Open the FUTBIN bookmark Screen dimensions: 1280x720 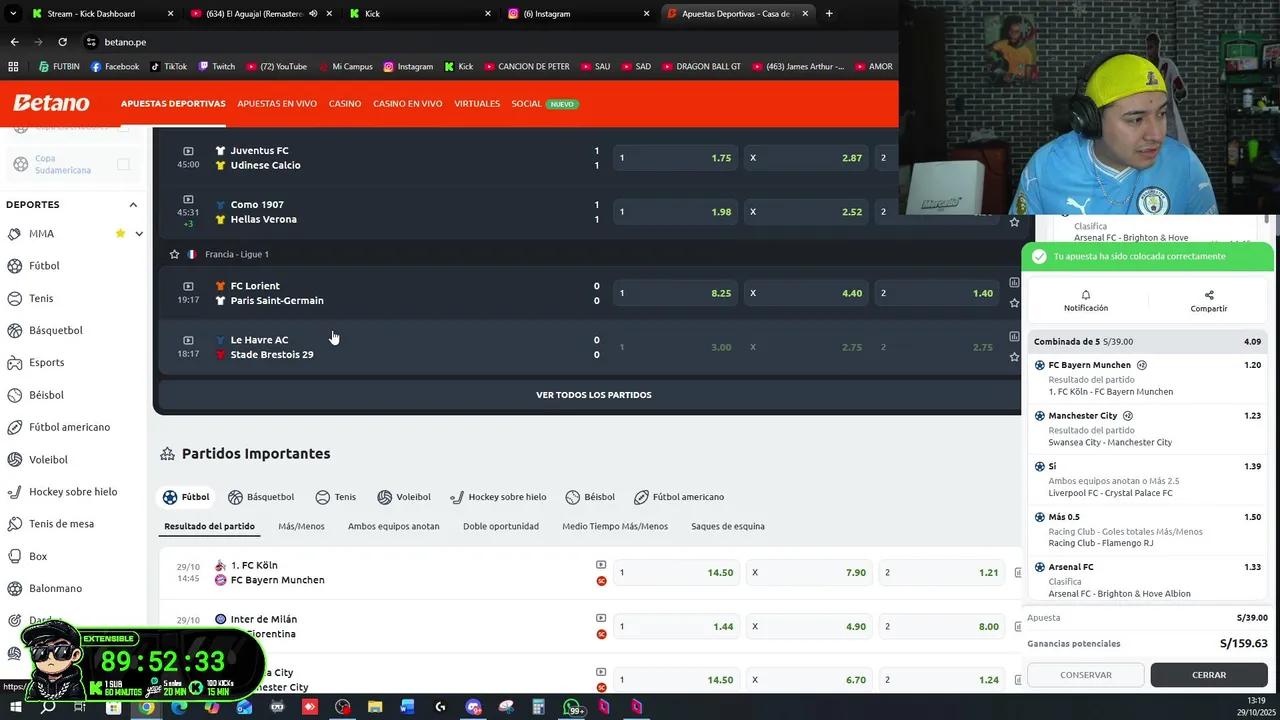59,67
